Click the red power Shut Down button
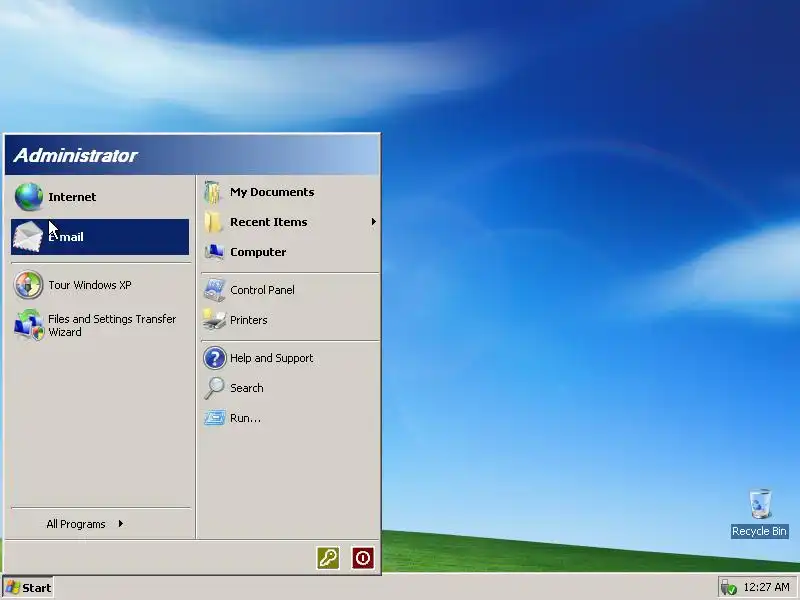Viewport: 800px width, 600px height. 363,558
